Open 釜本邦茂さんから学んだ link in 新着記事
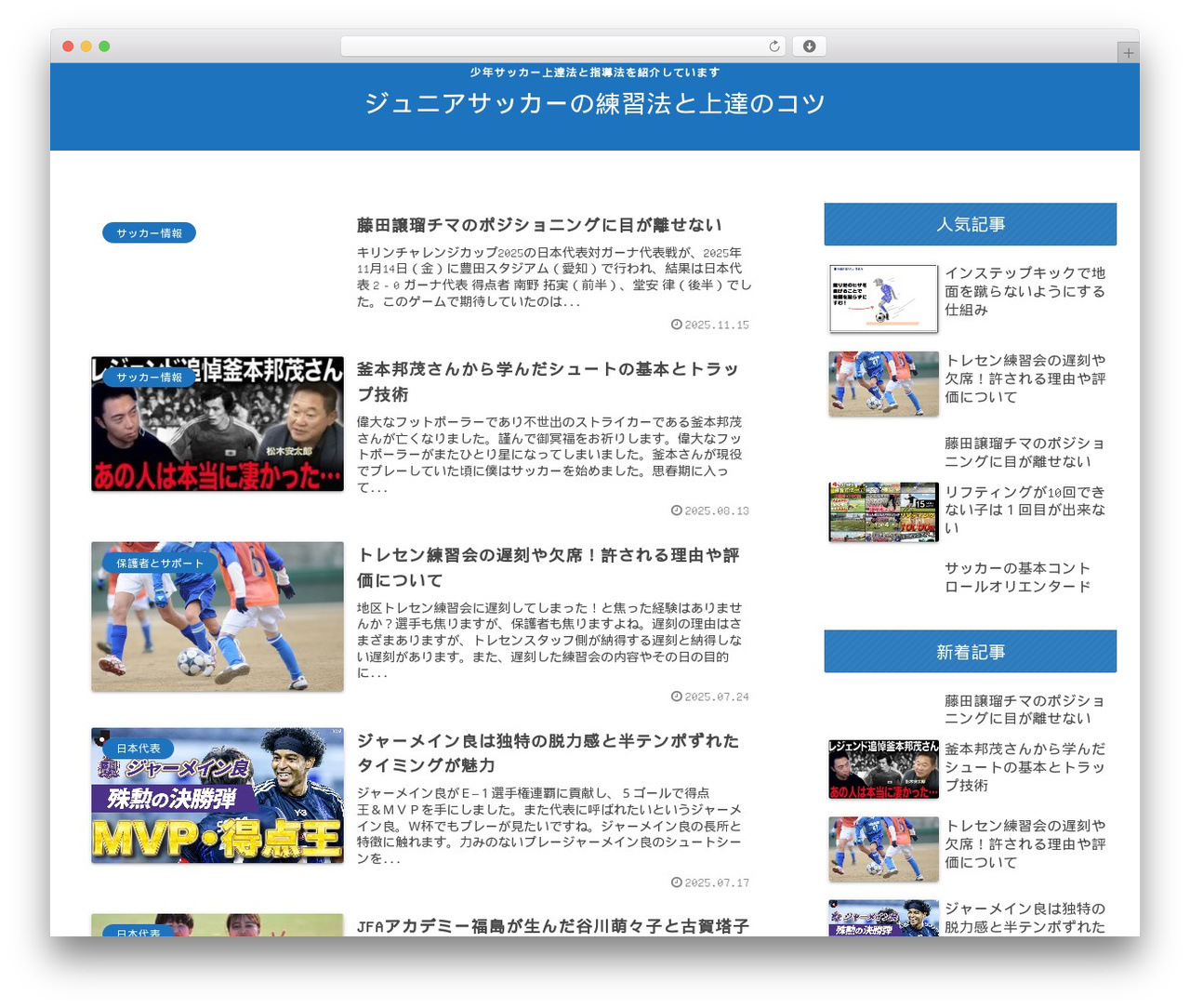Image resolution: width=1190 pixels, height=1008 pixels. (x=1025, y=767)
